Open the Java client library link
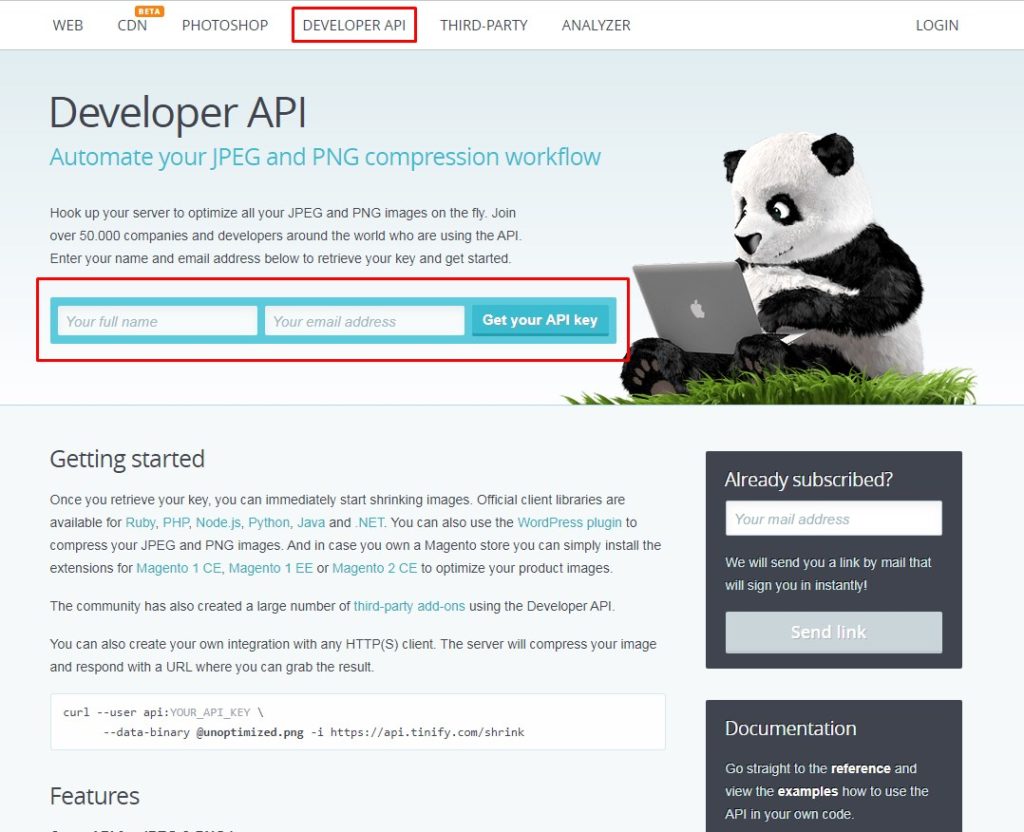The height and width of the screenshot is (832, 1024). point(311,522)
